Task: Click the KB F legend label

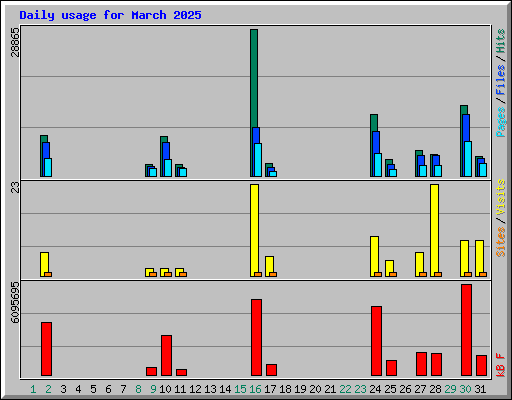Action: tap(501, 365)
